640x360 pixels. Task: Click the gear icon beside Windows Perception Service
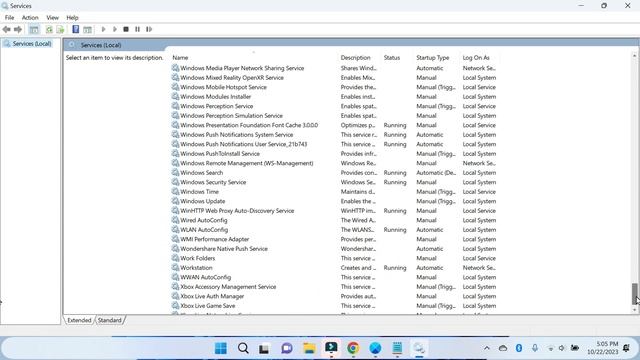click(x=175, y=106)
